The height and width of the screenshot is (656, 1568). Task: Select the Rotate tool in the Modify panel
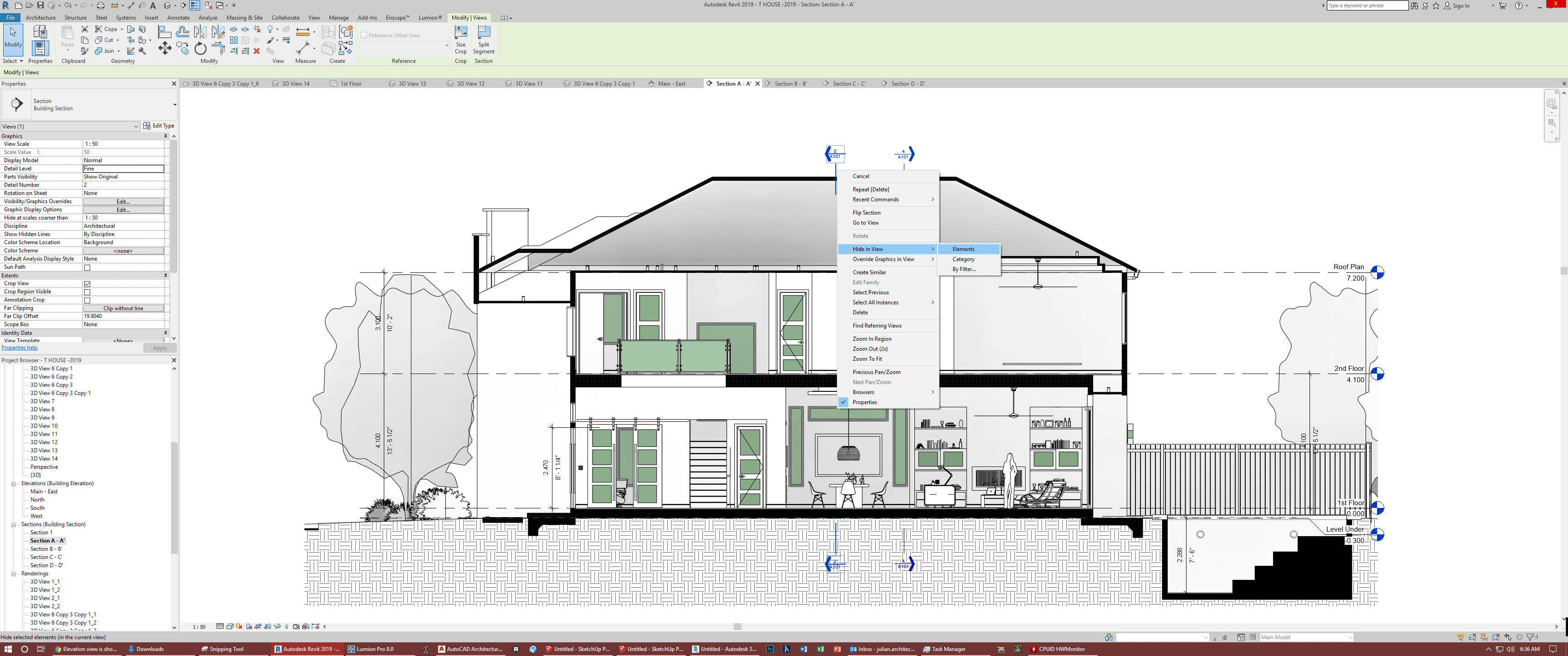click(200, 49)
